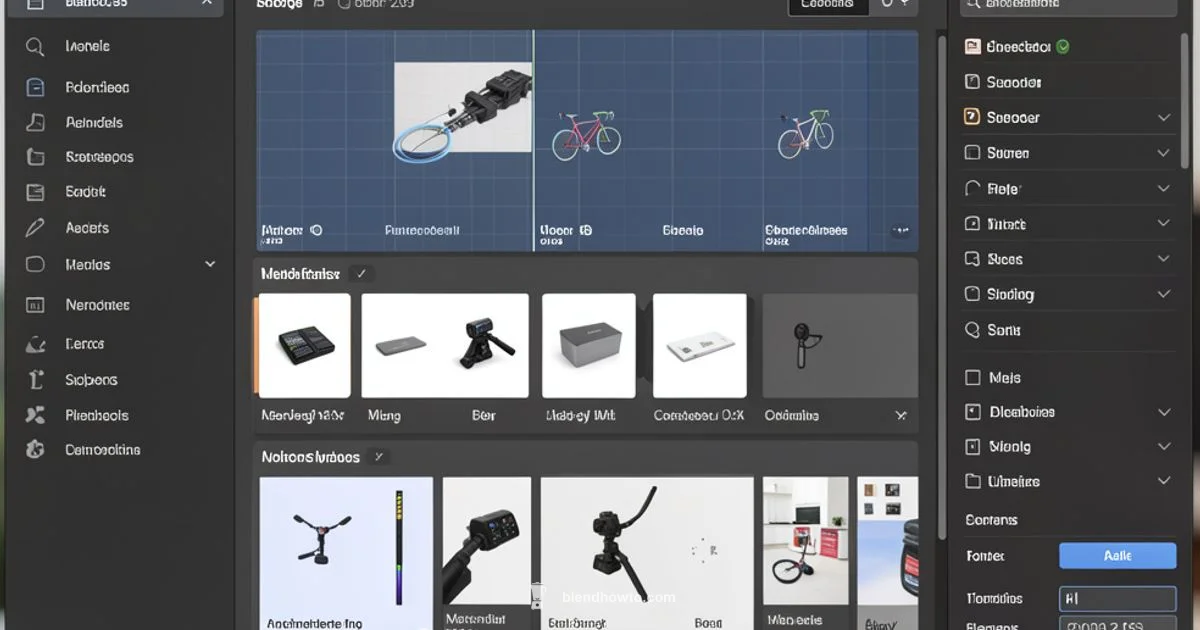The height and width of the screenshot is (630, 1200).
Task: Expand the chevron on the sidebar item with arrow
Action: pos(210,264)
